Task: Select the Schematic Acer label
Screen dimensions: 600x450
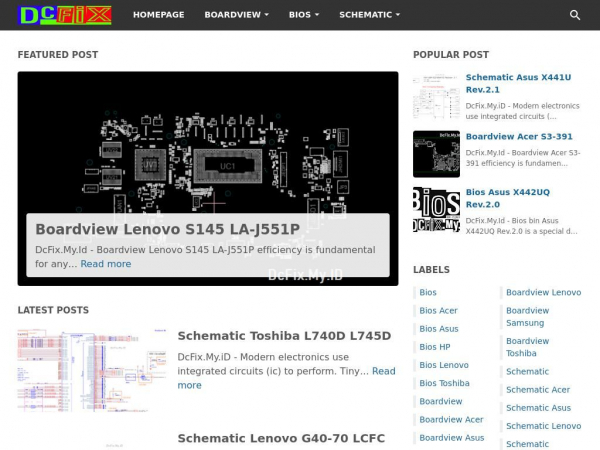Action: 538,390
